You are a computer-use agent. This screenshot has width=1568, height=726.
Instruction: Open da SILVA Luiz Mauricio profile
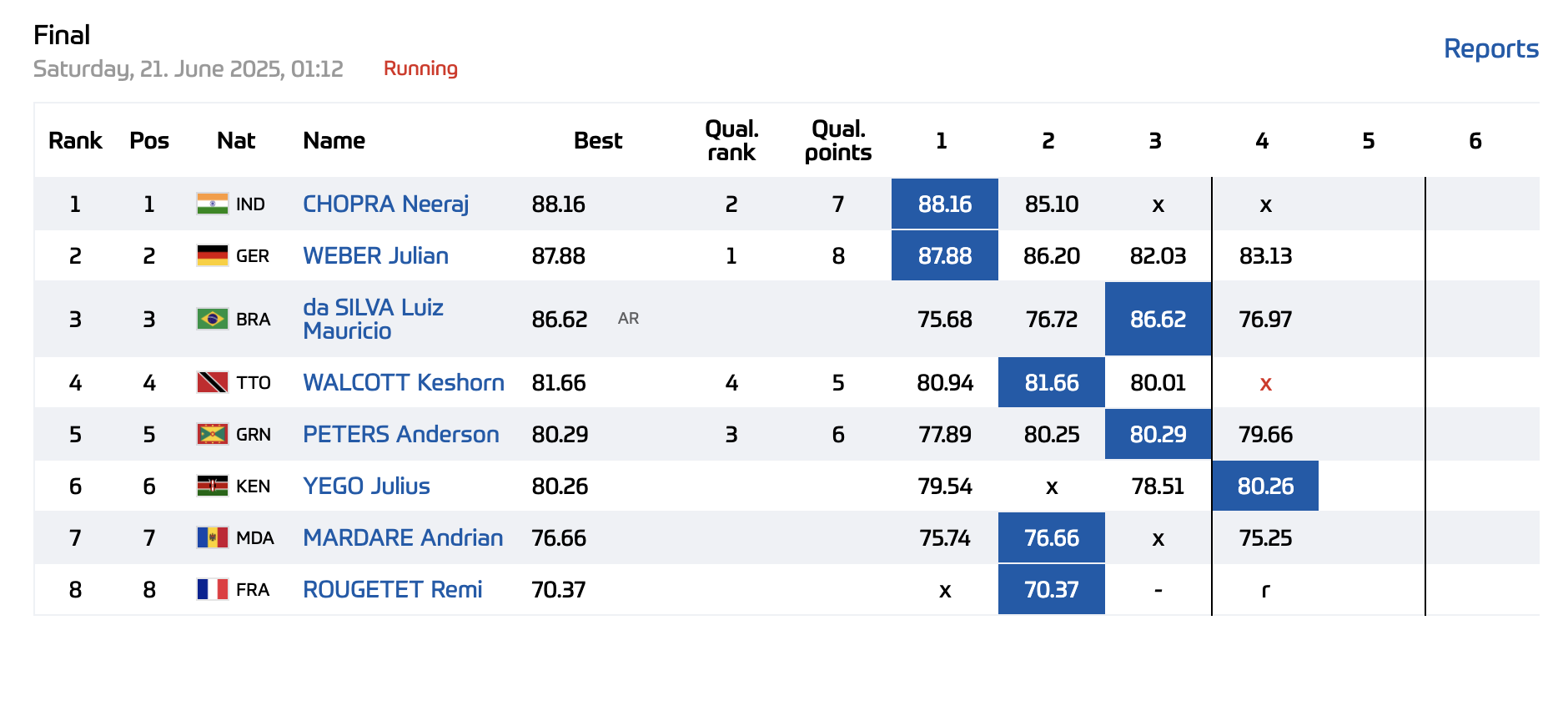pos(373,319)
